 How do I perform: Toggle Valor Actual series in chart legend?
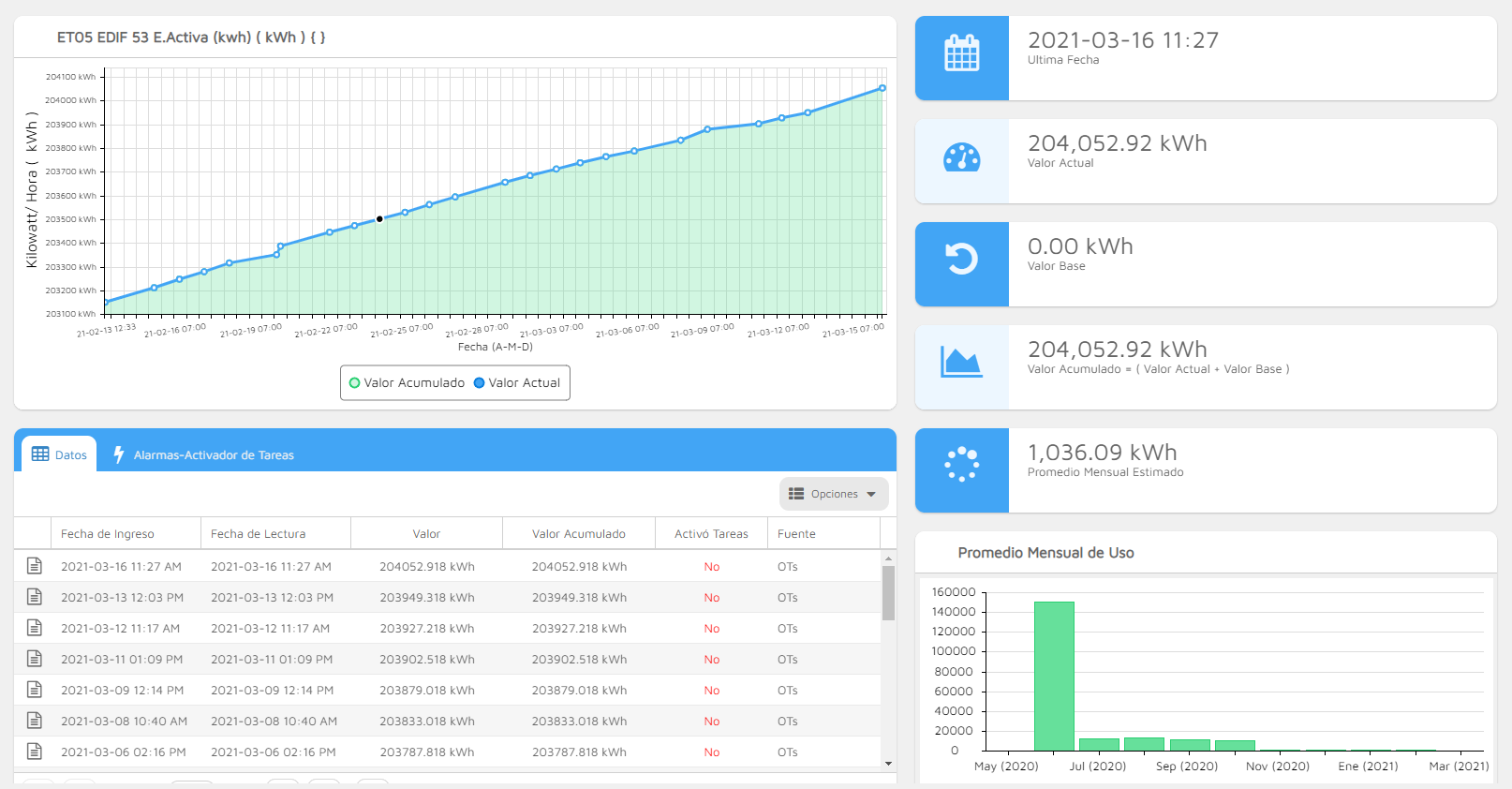517,383
